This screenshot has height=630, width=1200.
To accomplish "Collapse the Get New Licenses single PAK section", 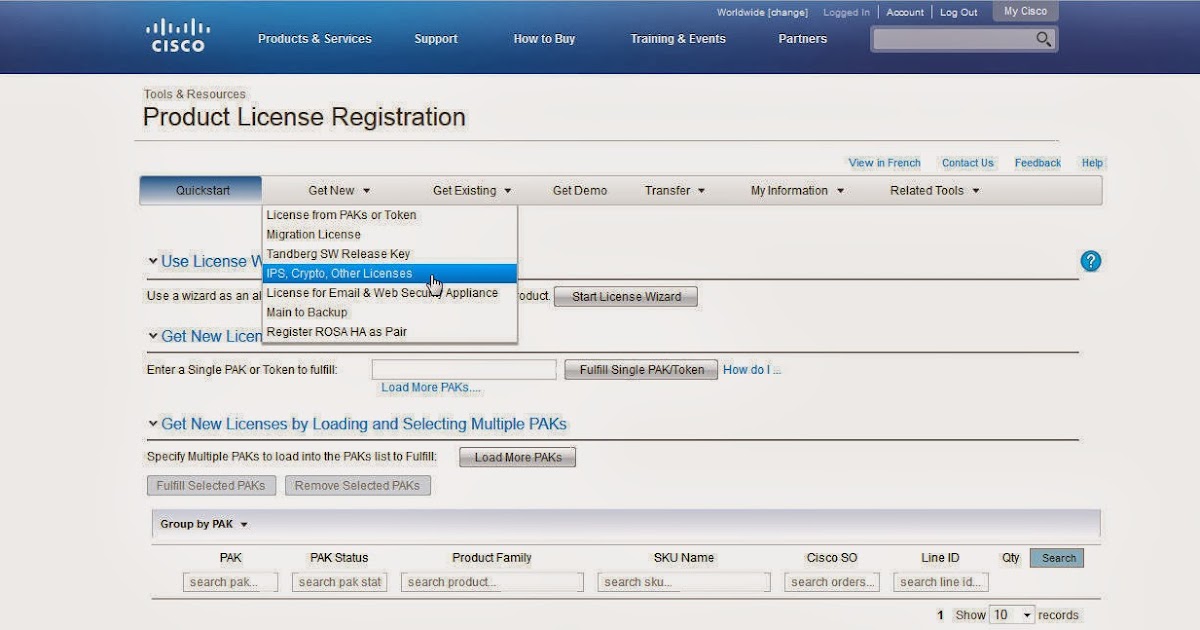I will 153,336.
